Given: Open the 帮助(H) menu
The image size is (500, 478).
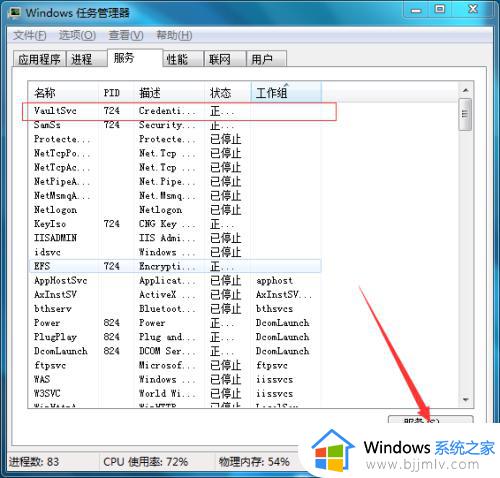Looking at the screenshot, I should pyautogui.click(x=174, y=35).
